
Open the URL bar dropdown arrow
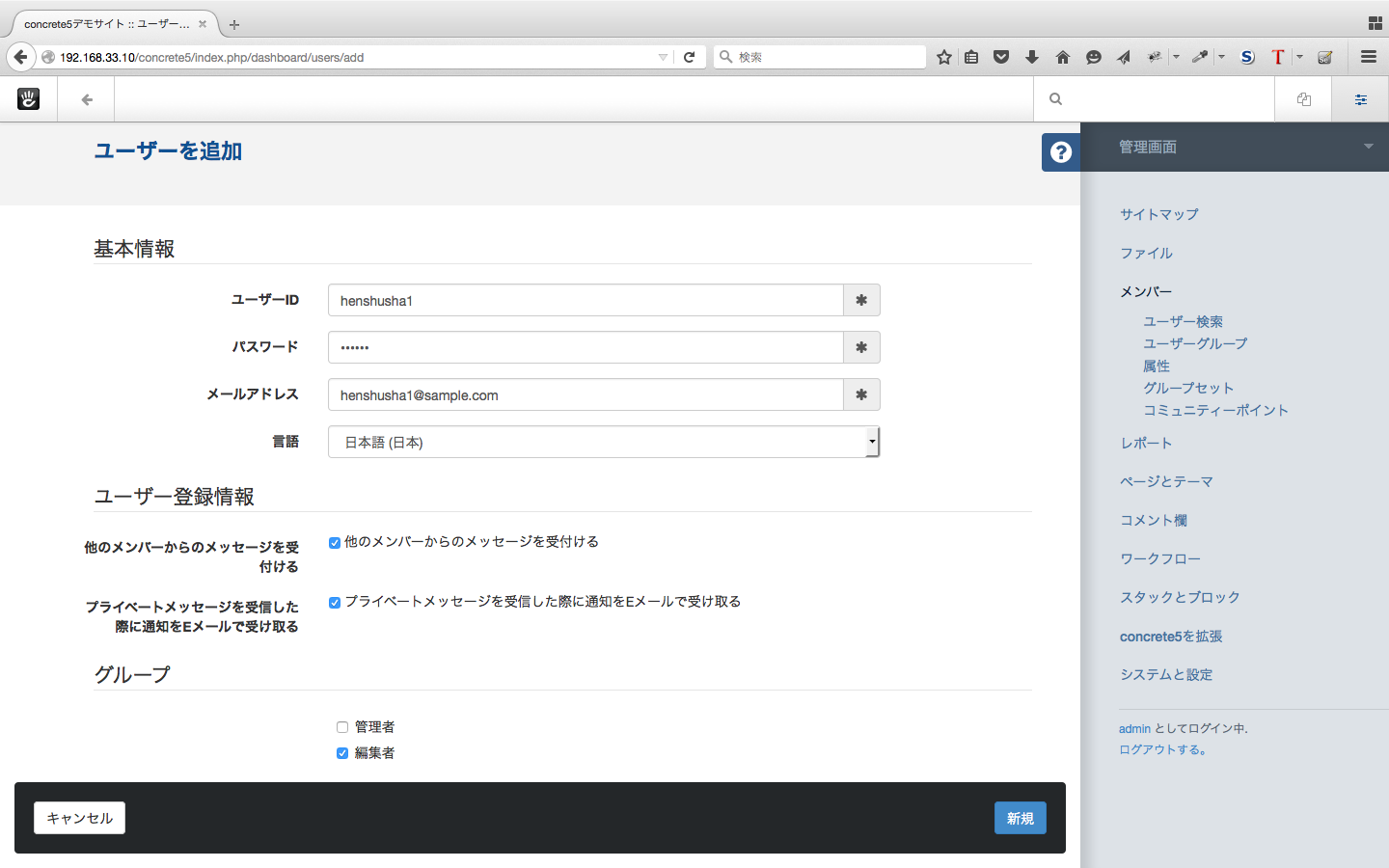click(662, 56)
